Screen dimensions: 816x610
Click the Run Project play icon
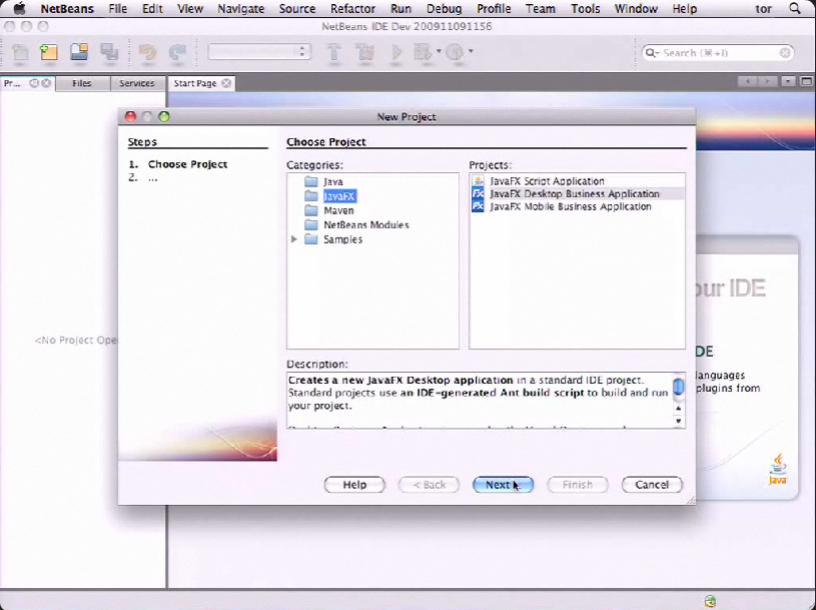pos(397,53)
